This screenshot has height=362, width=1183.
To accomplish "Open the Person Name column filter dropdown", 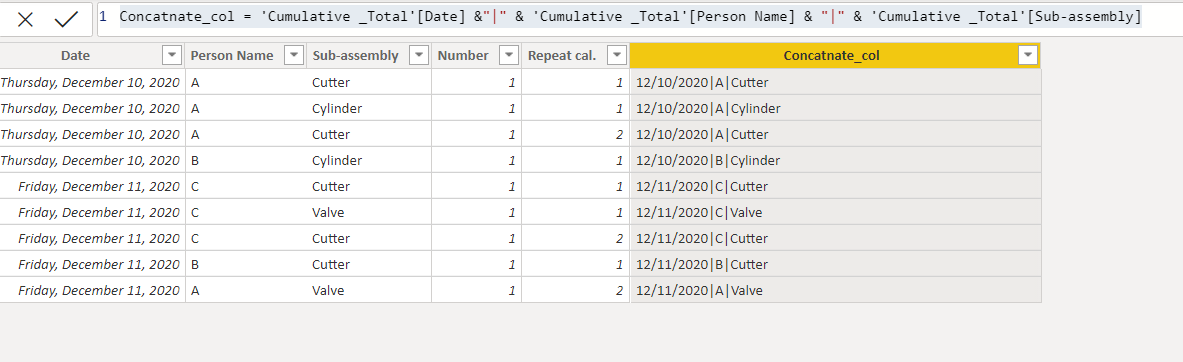I will click(293, 56).
